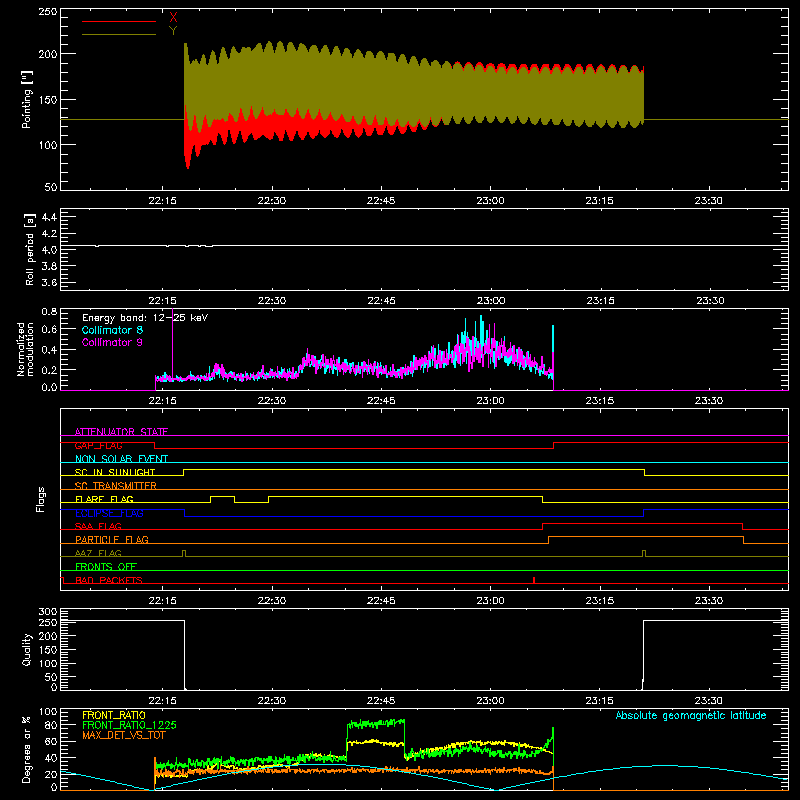The height and width of the screenshot is (800, 800).
Task: Click 22:30 tick under Roll period plot
Action: coord(272,301)
